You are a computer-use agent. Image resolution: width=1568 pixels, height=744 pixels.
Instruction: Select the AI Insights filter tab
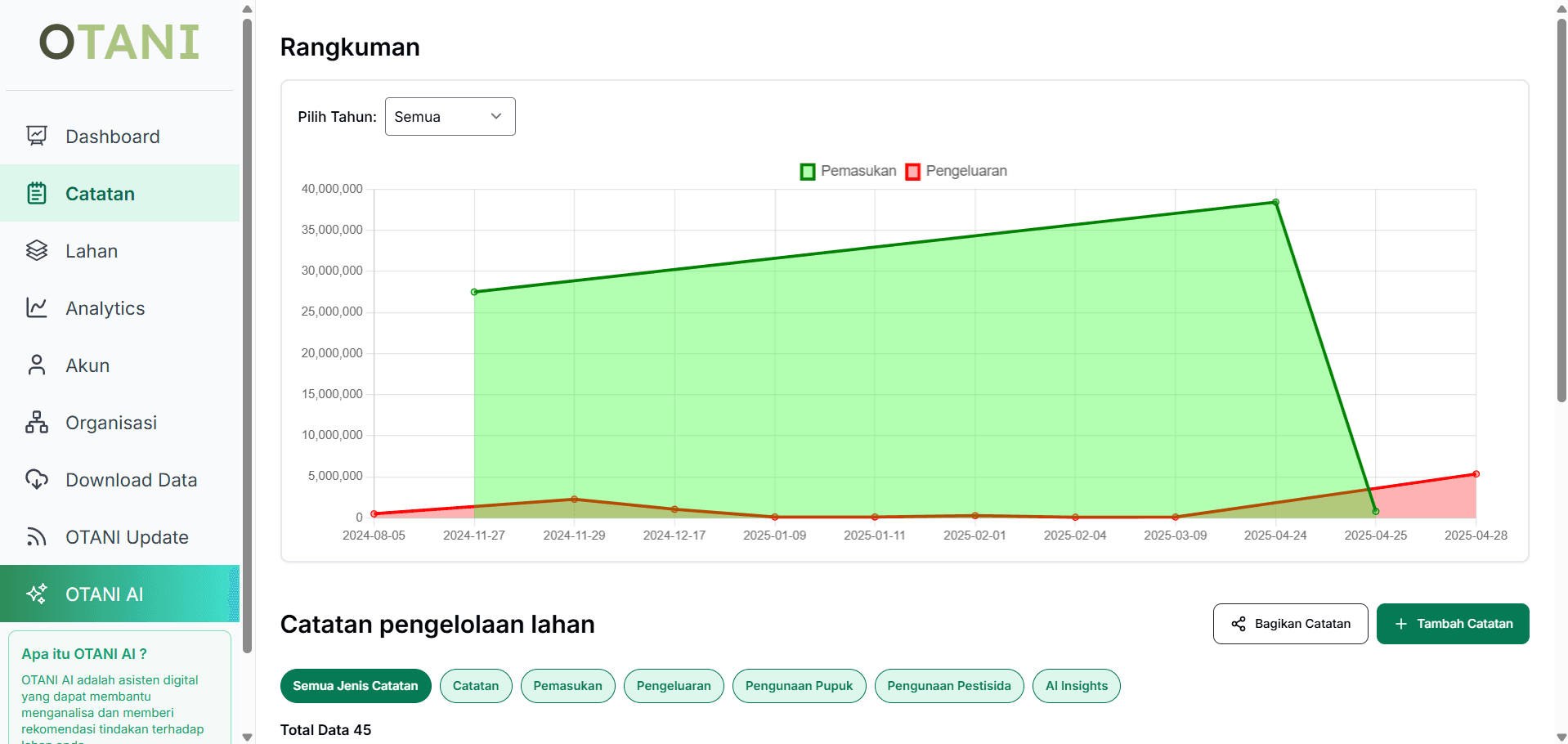tap(1076, 686)
